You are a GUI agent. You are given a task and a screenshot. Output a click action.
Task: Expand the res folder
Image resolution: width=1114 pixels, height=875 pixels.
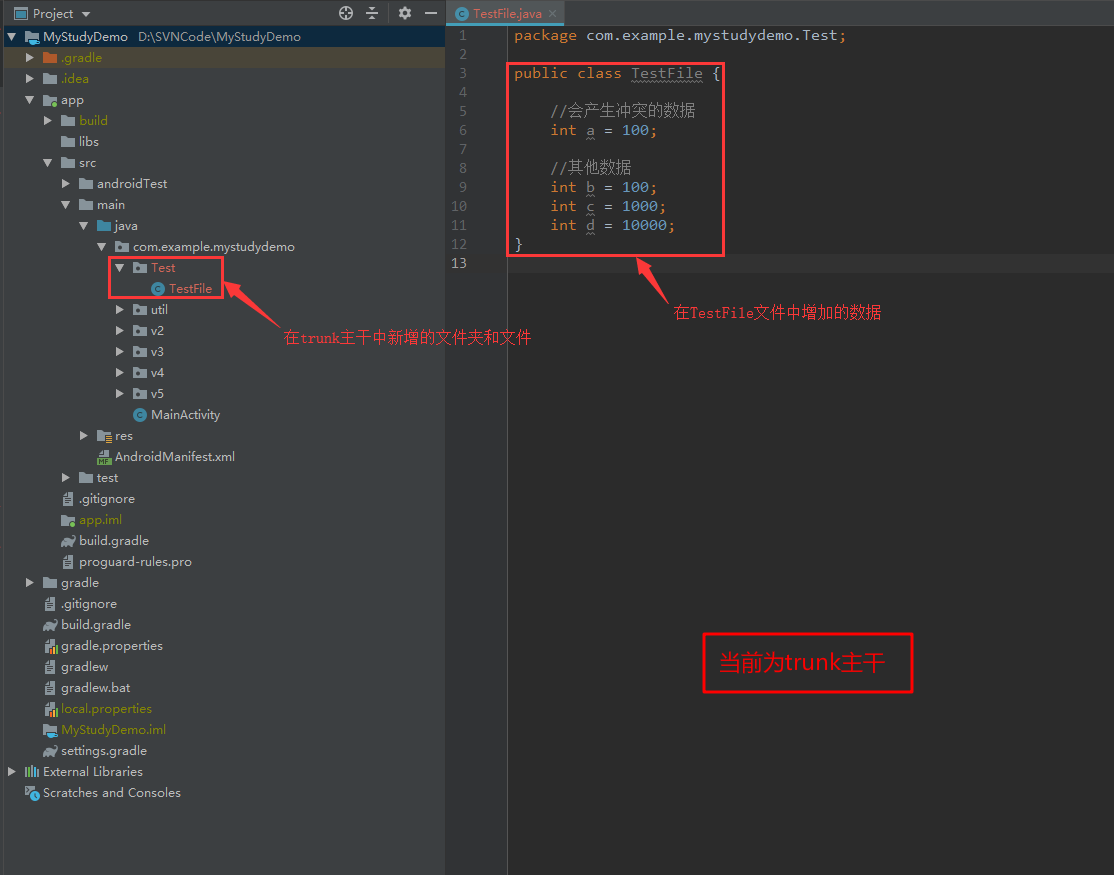pyautogui.click(x=84, y=435)
